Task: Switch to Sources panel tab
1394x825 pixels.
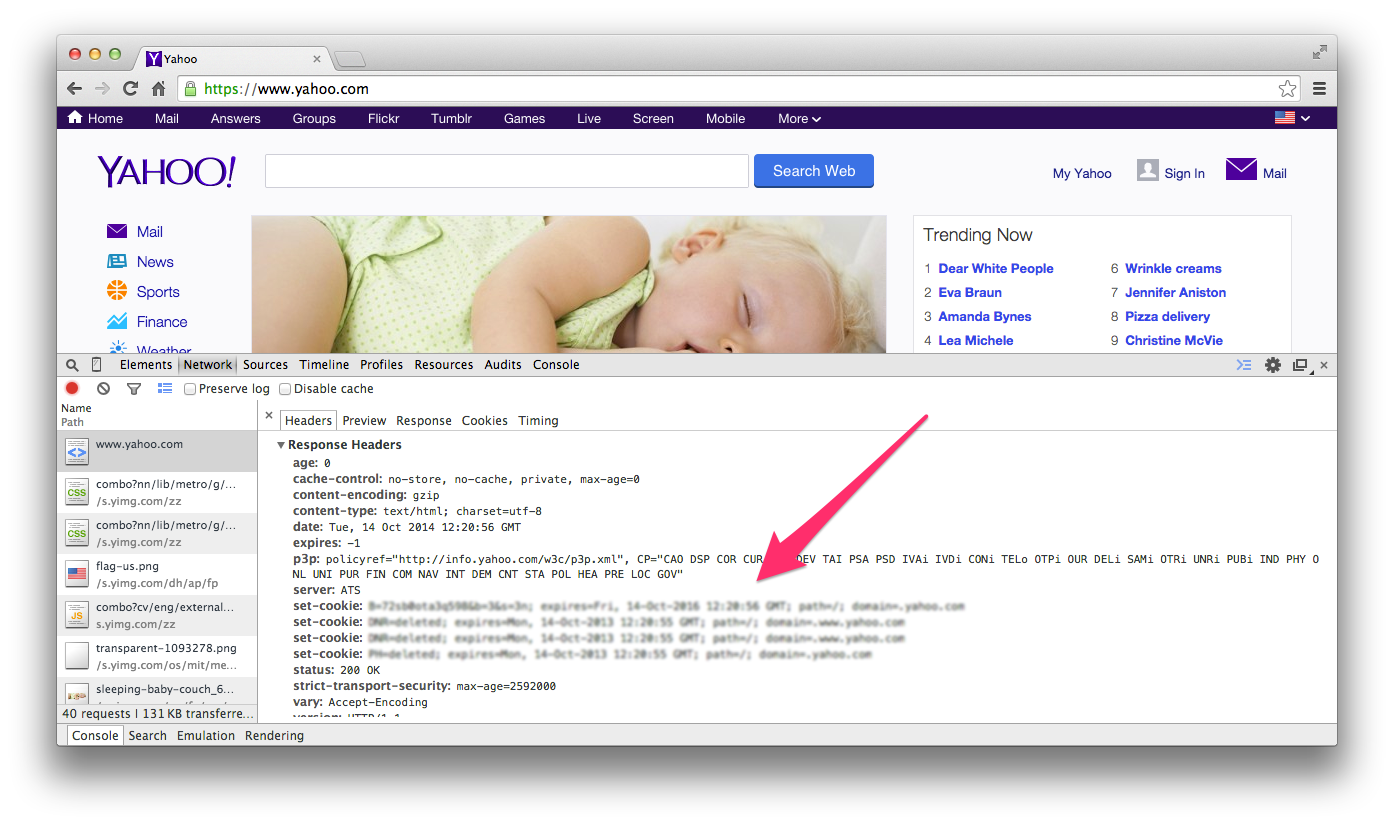Action: [x=265, y=365]
